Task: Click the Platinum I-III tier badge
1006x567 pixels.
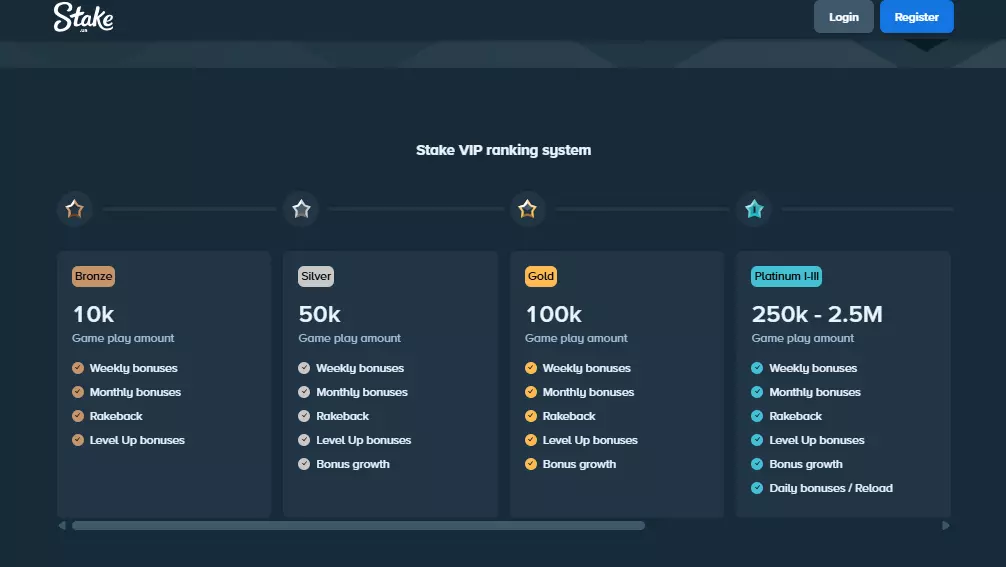Action: tap(787, 276)
